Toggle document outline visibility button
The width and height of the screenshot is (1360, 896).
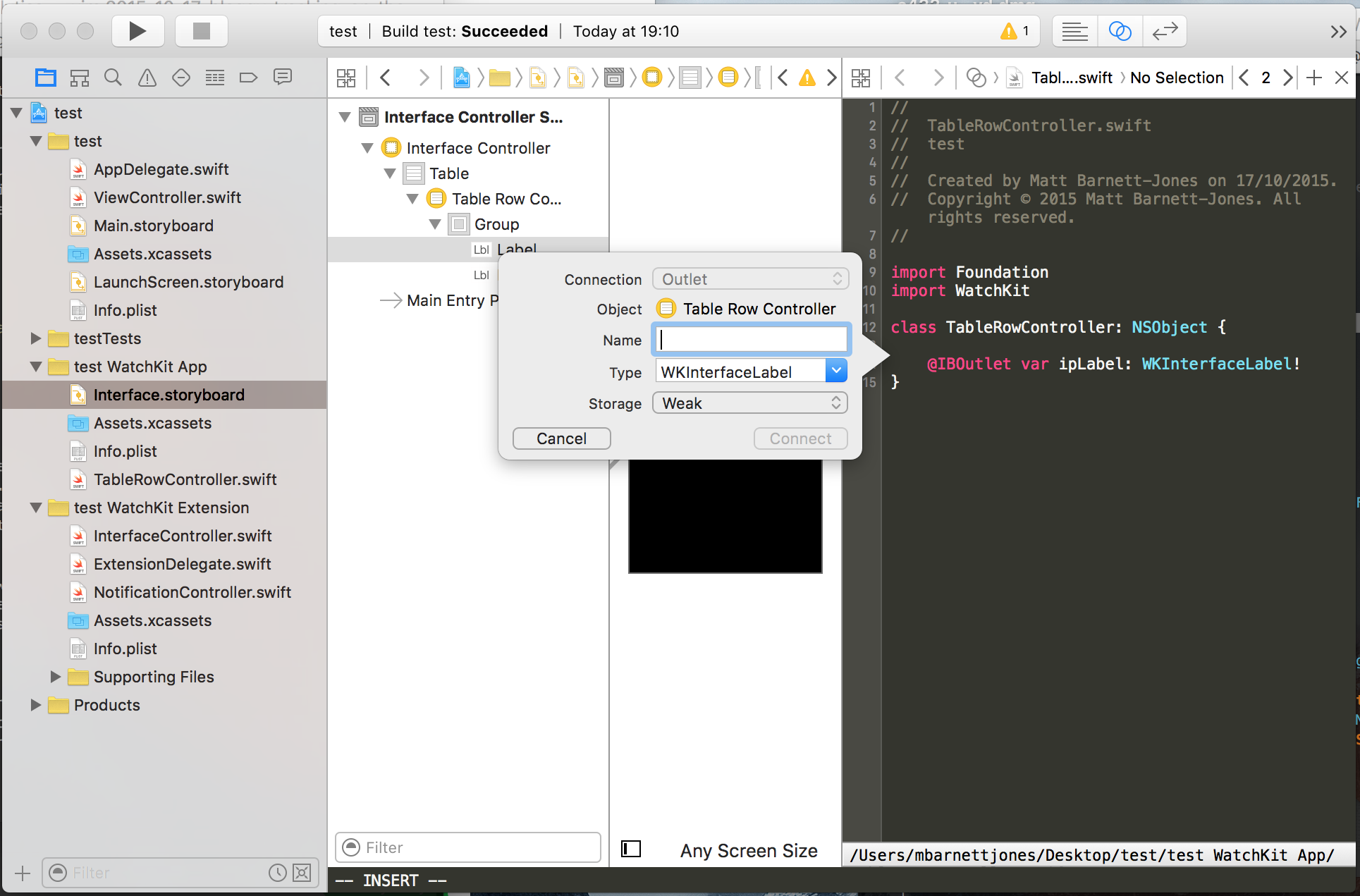pyautogui.click(x=630, y=849)
